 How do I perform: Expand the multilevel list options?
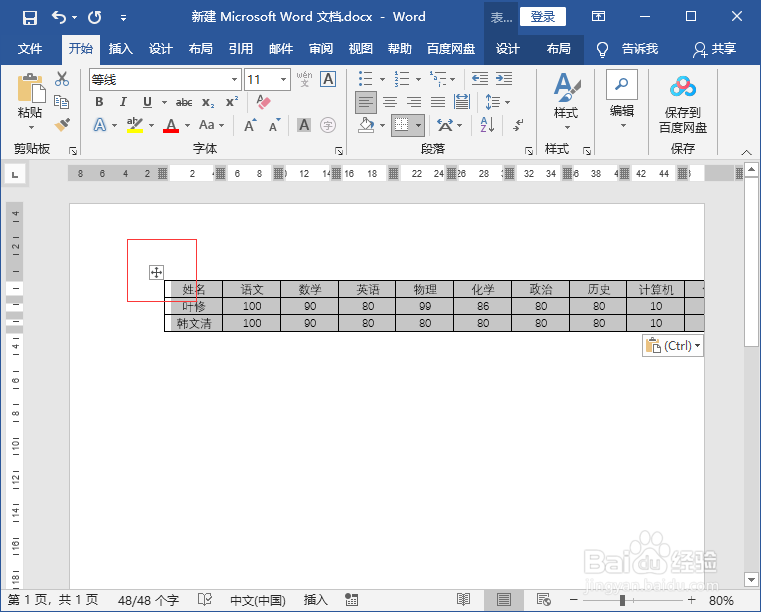pos(452,79)
